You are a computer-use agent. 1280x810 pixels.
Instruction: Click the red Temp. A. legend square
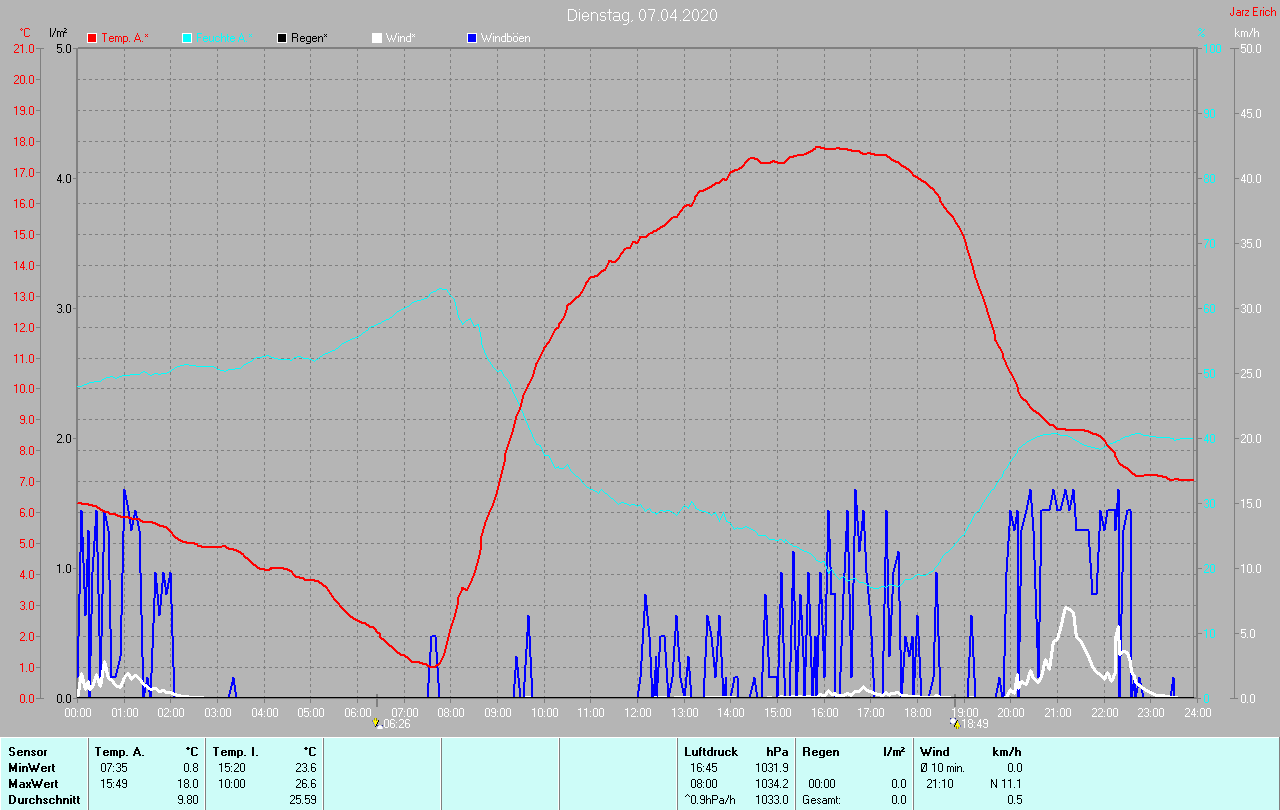click(92, 38)
